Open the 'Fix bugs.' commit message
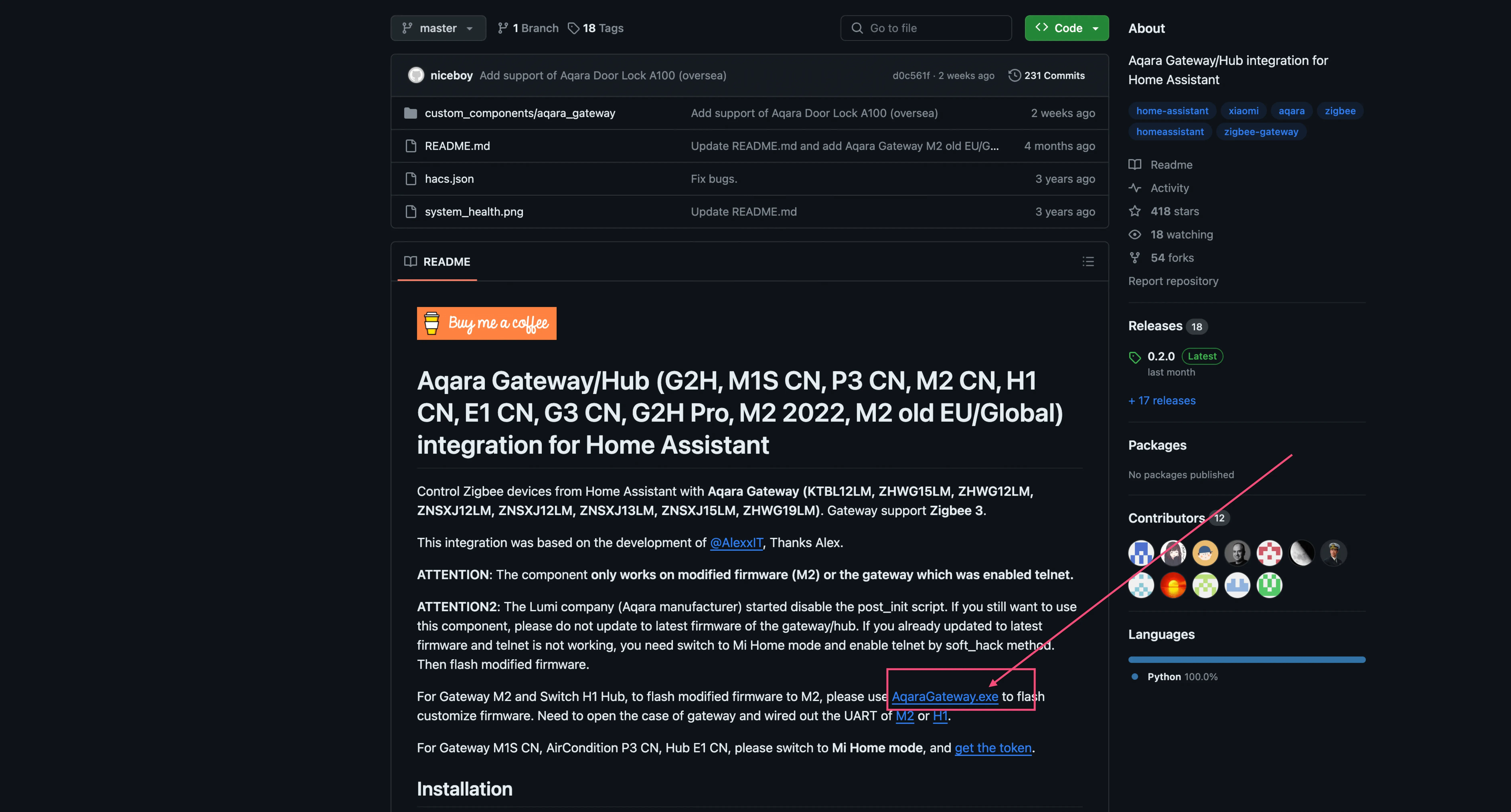 coord(714,179)
